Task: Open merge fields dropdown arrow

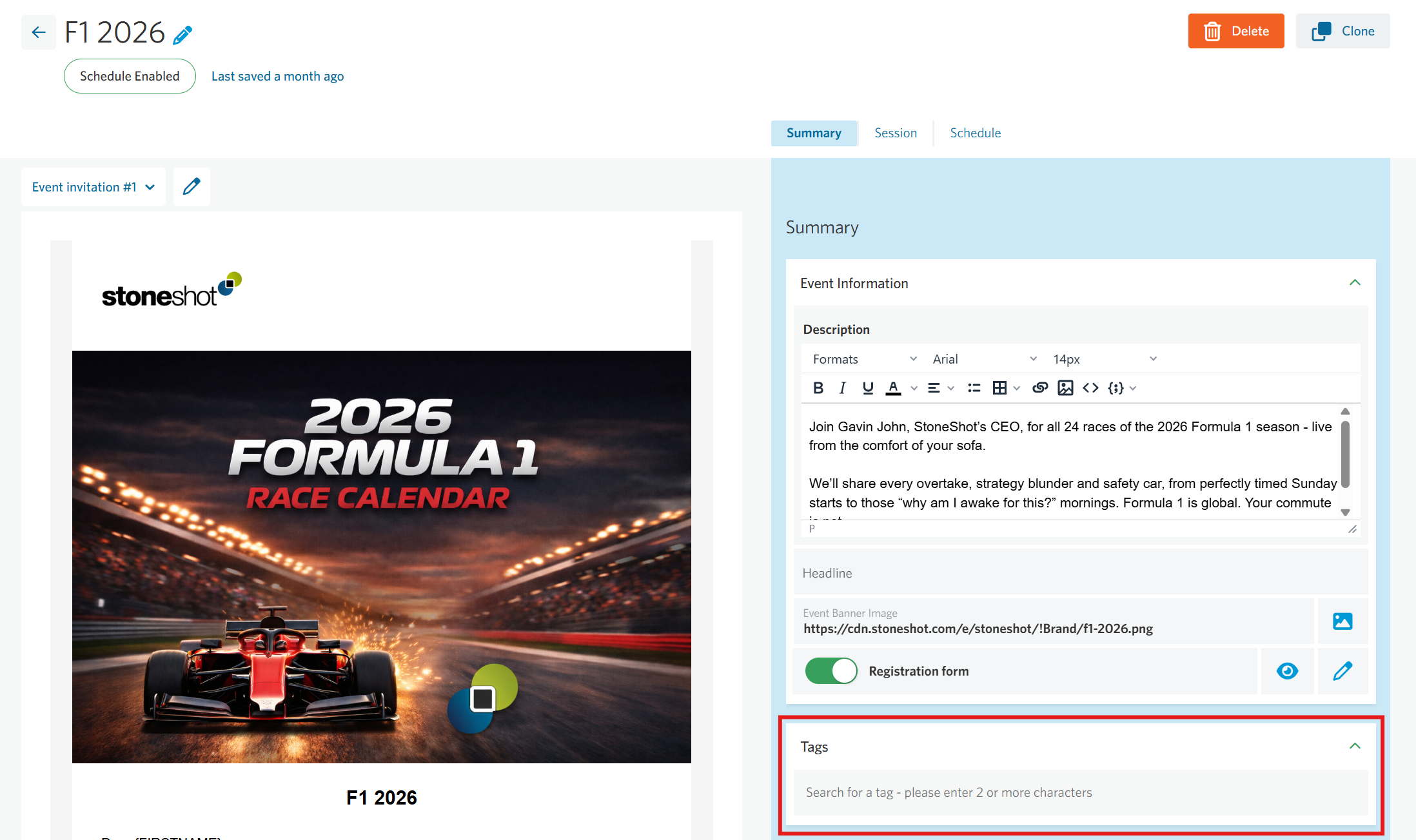Action: tap(1133, 388)
